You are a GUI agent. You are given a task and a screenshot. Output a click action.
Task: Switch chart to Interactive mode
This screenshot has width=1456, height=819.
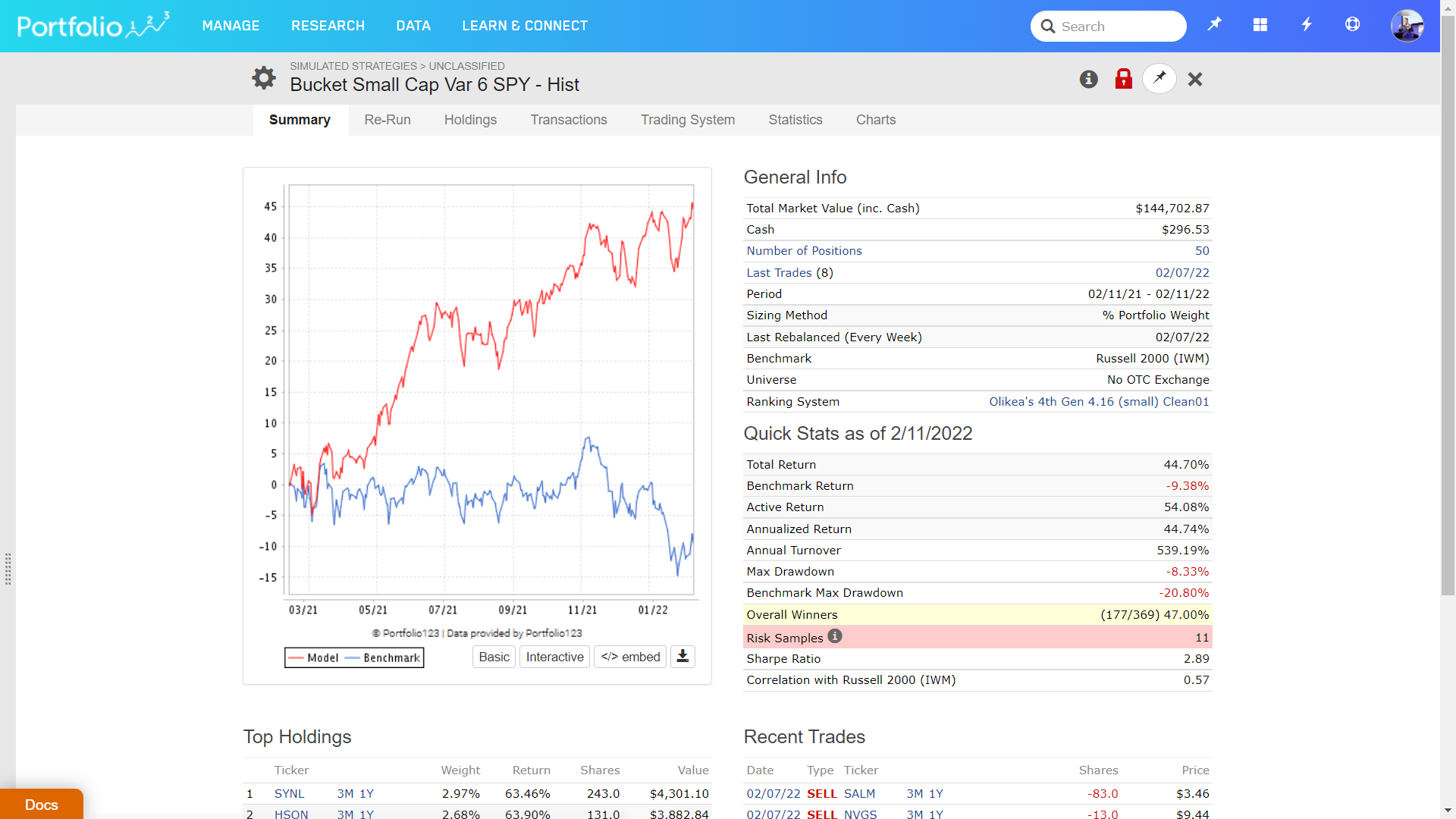click(x=554, y=657)
